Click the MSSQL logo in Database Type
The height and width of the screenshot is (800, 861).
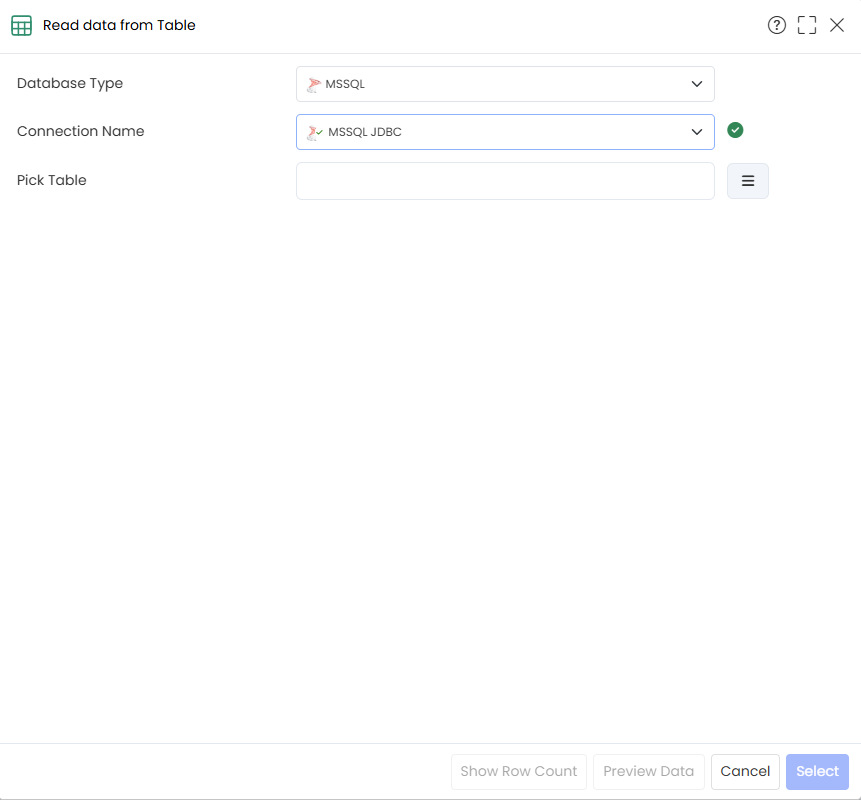click(x=314, y=85)
